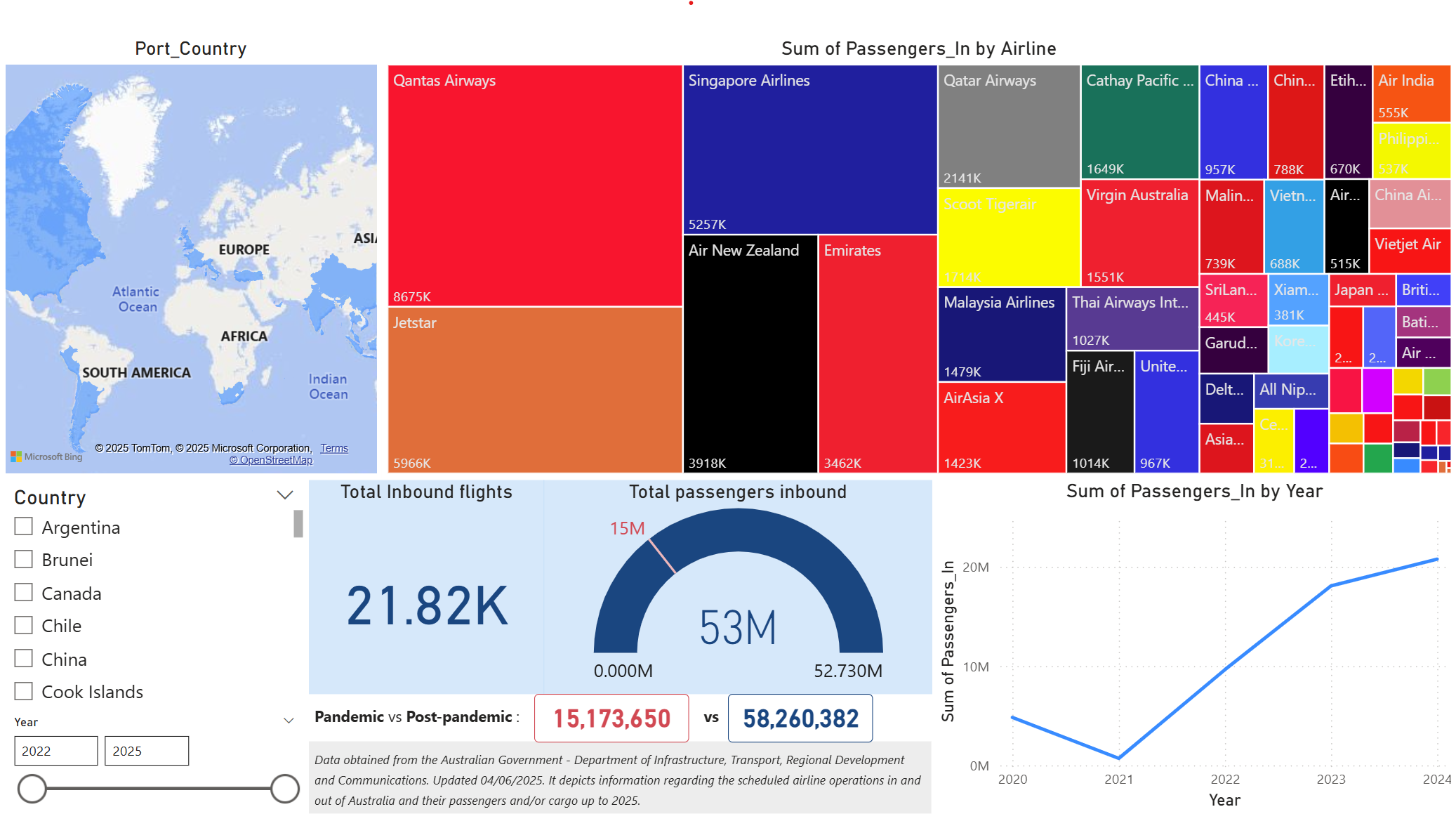Click the start year field showing 2022
This screenshot has width=1456, height=814.
pyautogui.click(x=56, y=751)
